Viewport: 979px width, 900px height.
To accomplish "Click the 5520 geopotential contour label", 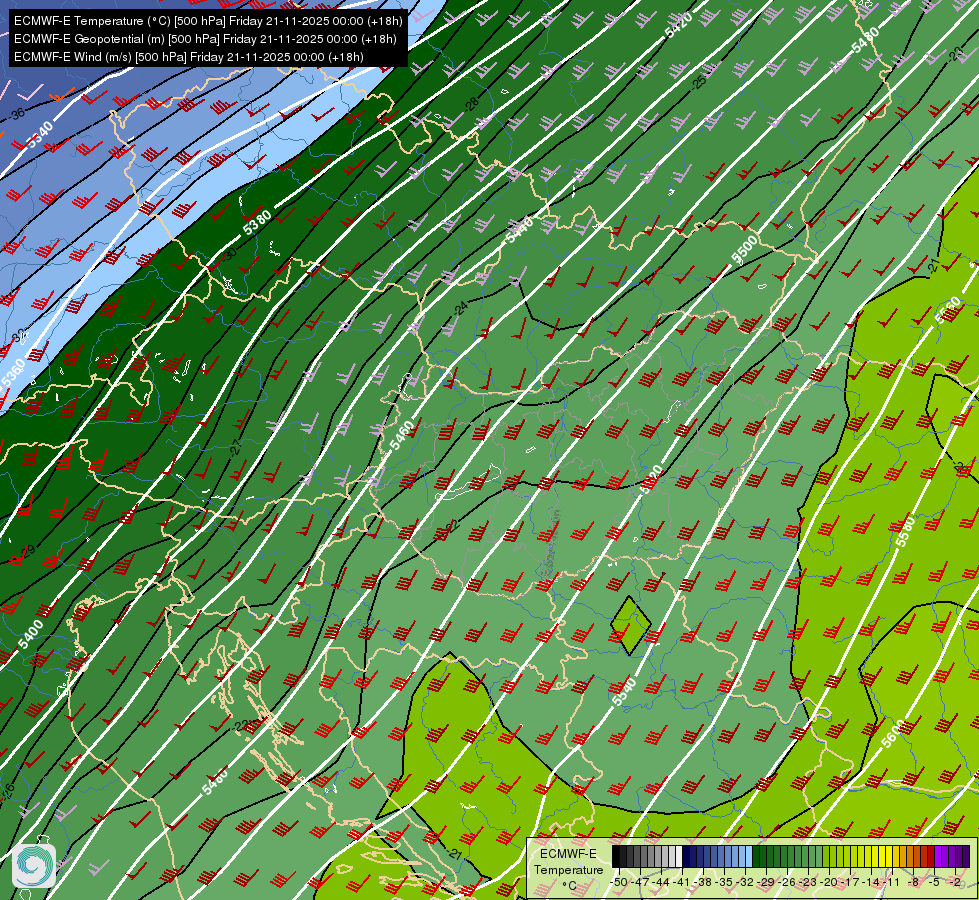I will [651, 479].
